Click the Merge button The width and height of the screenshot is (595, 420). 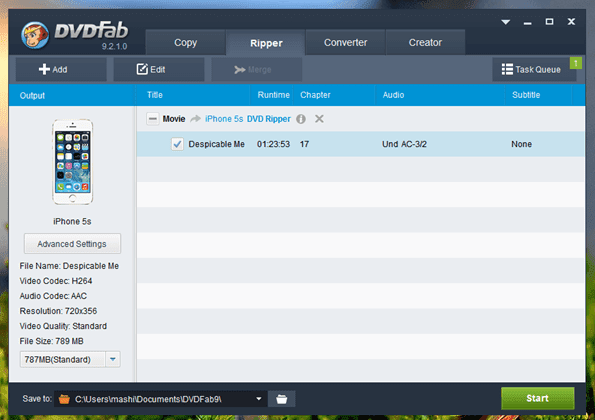pyautogui.click(x=257, y=69)
